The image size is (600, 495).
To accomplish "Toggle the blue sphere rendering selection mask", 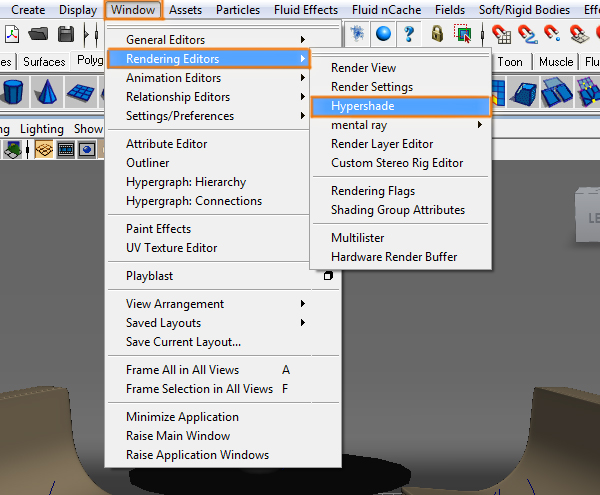I will pos(383,34).
